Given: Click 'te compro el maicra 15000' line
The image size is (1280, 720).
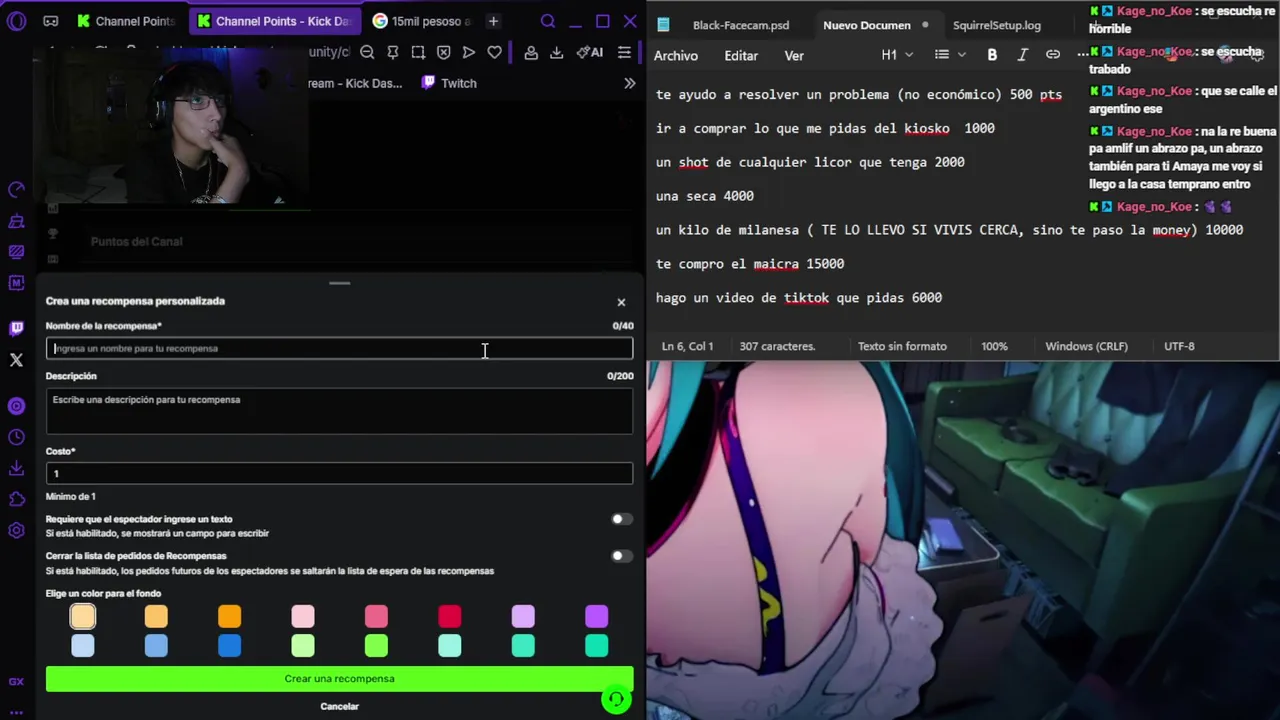Looking at the screenshot, I should point(750,264).
